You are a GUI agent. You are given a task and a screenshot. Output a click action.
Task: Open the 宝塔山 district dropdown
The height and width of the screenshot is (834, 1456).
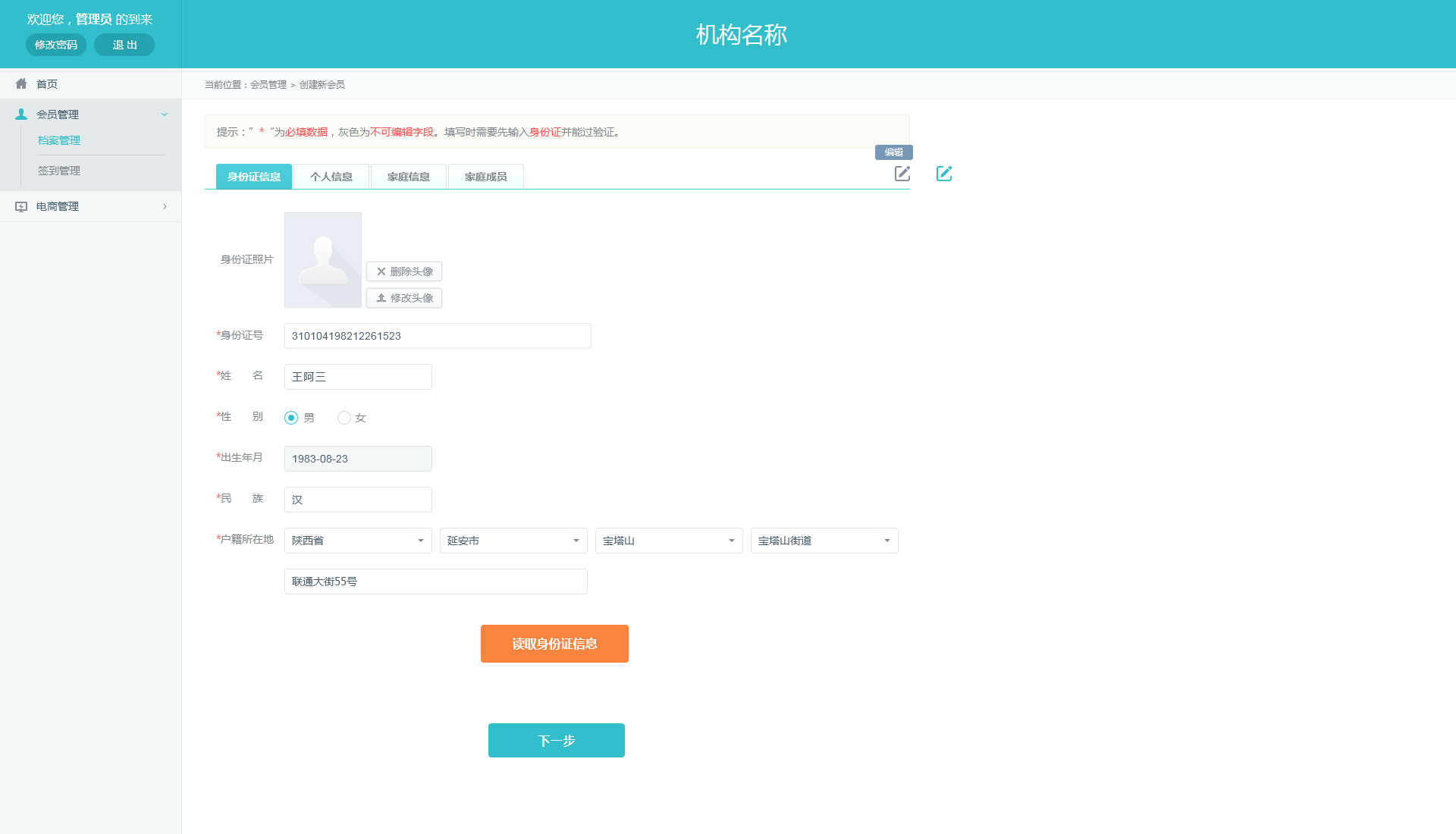pos(669,541)
